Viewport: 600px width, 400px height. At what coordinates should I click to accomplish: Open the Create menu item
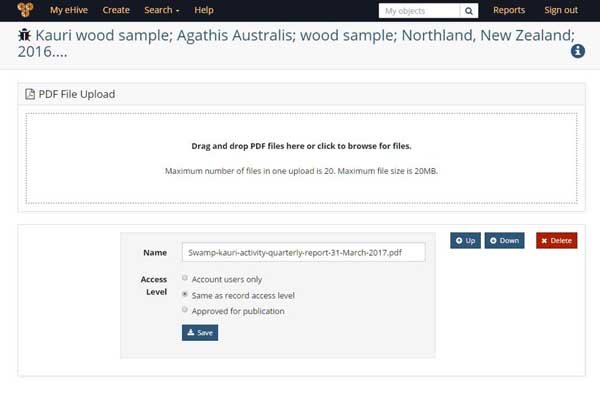(x=116, y=10)
